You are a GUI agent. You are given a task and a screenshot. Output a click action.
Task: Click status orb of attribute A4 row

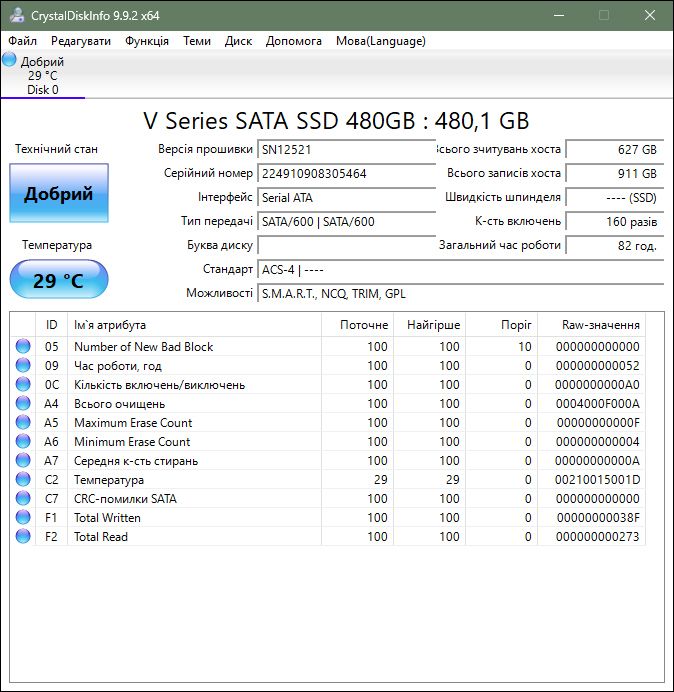(x=23, y=403)
